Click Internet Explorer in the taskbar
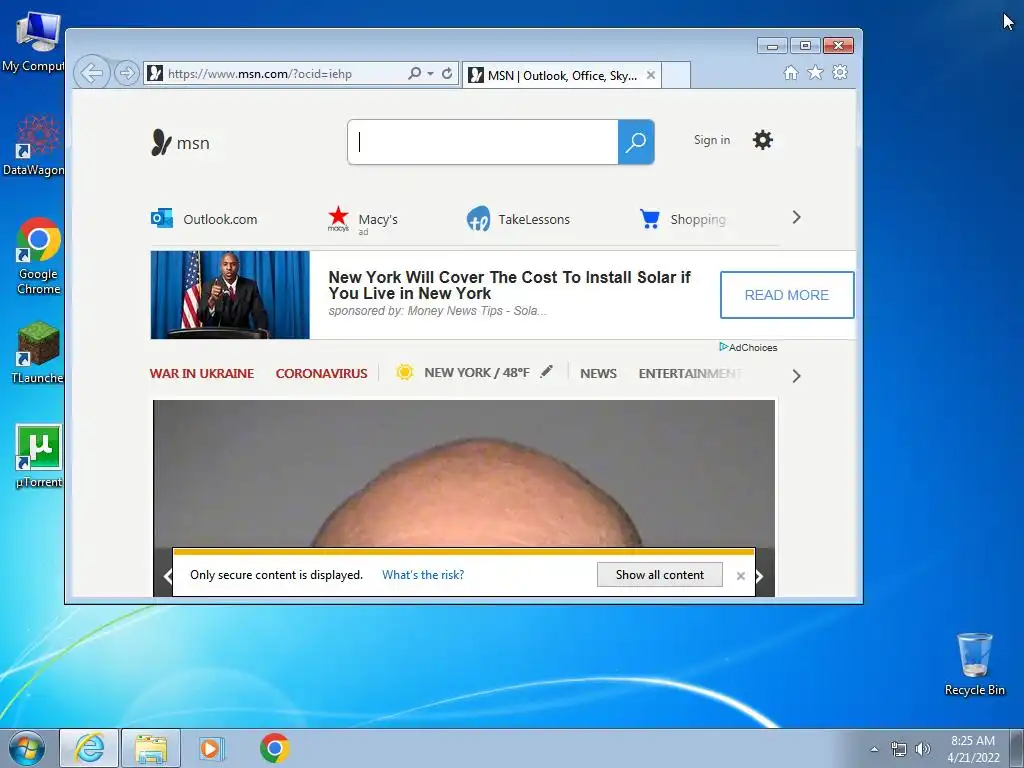Image resolution: width=1024 pixels, height=768 pixels. [x=89, y=748]
